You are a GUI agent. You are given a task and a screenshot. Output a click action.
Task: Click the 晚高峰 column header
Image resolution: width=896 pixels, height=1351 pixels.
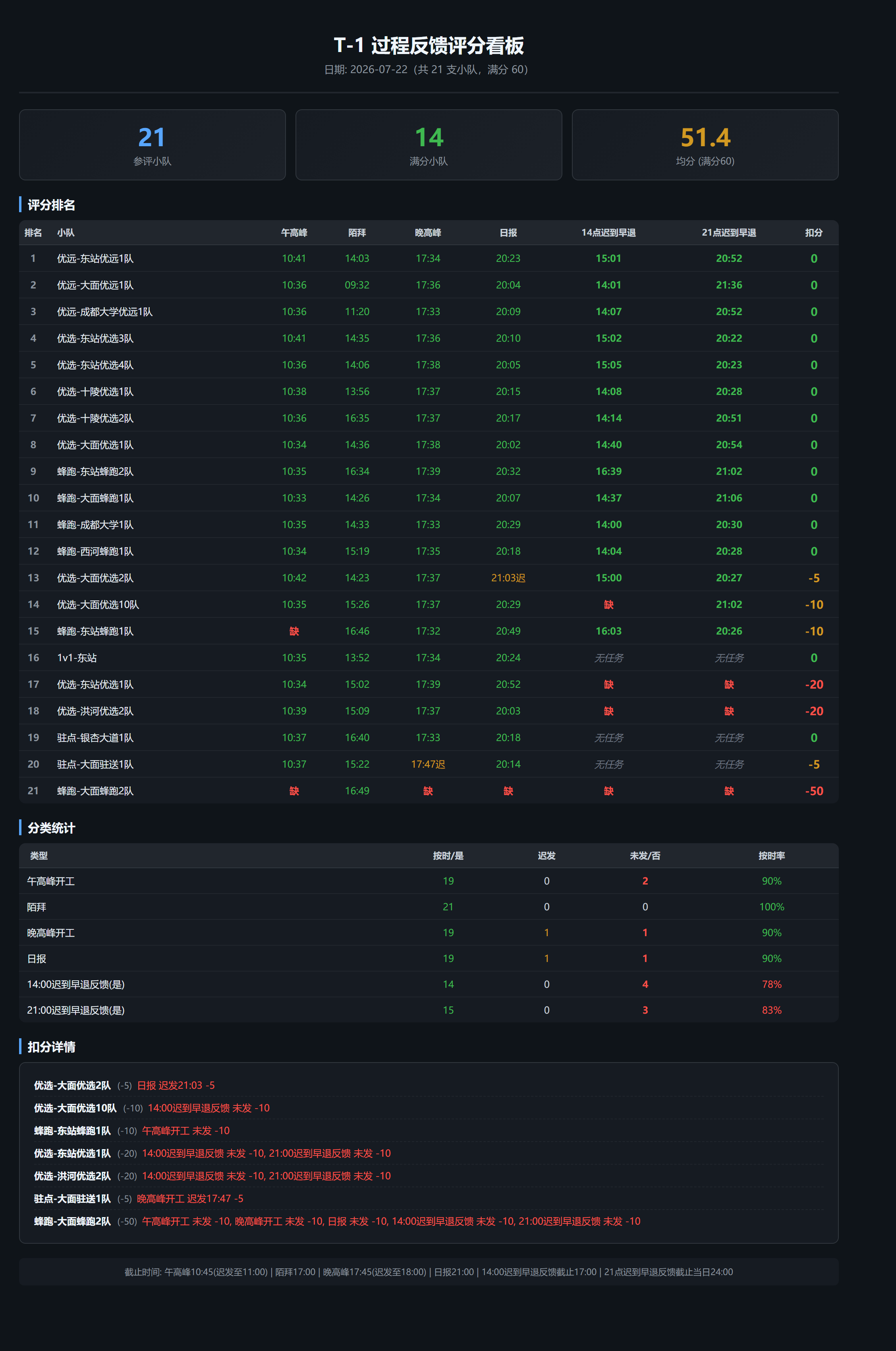click(428, 233)
